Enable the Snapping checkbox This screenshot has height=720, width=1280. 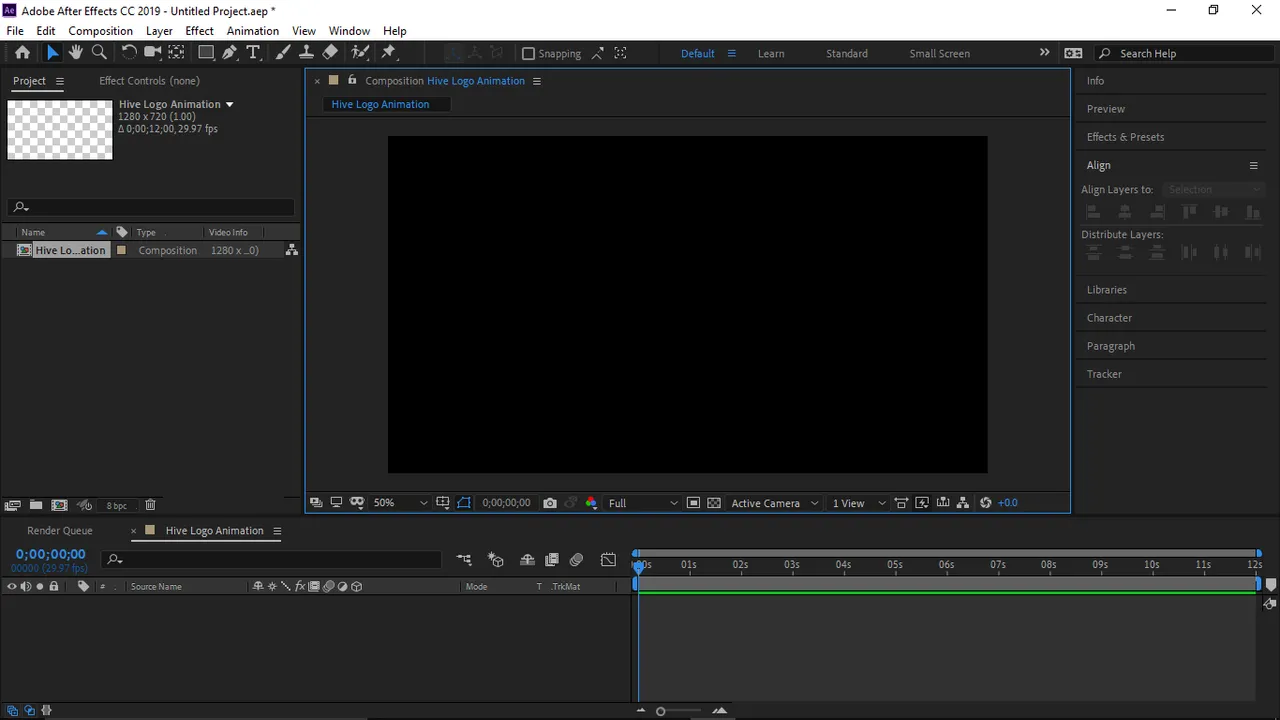point(529,53)
